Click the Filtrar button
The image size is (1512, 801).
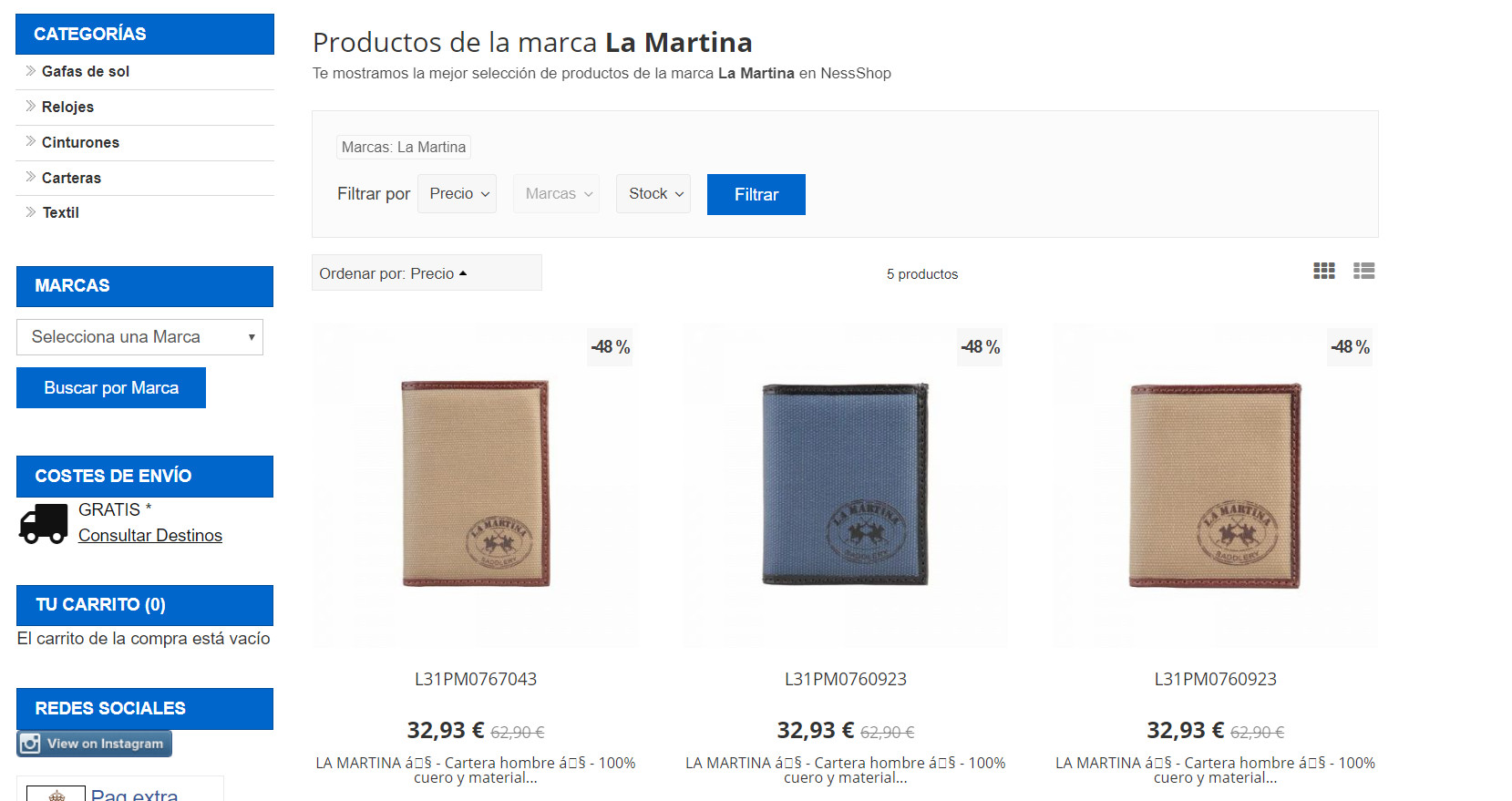pyautogui.click(x=756, y=194)
